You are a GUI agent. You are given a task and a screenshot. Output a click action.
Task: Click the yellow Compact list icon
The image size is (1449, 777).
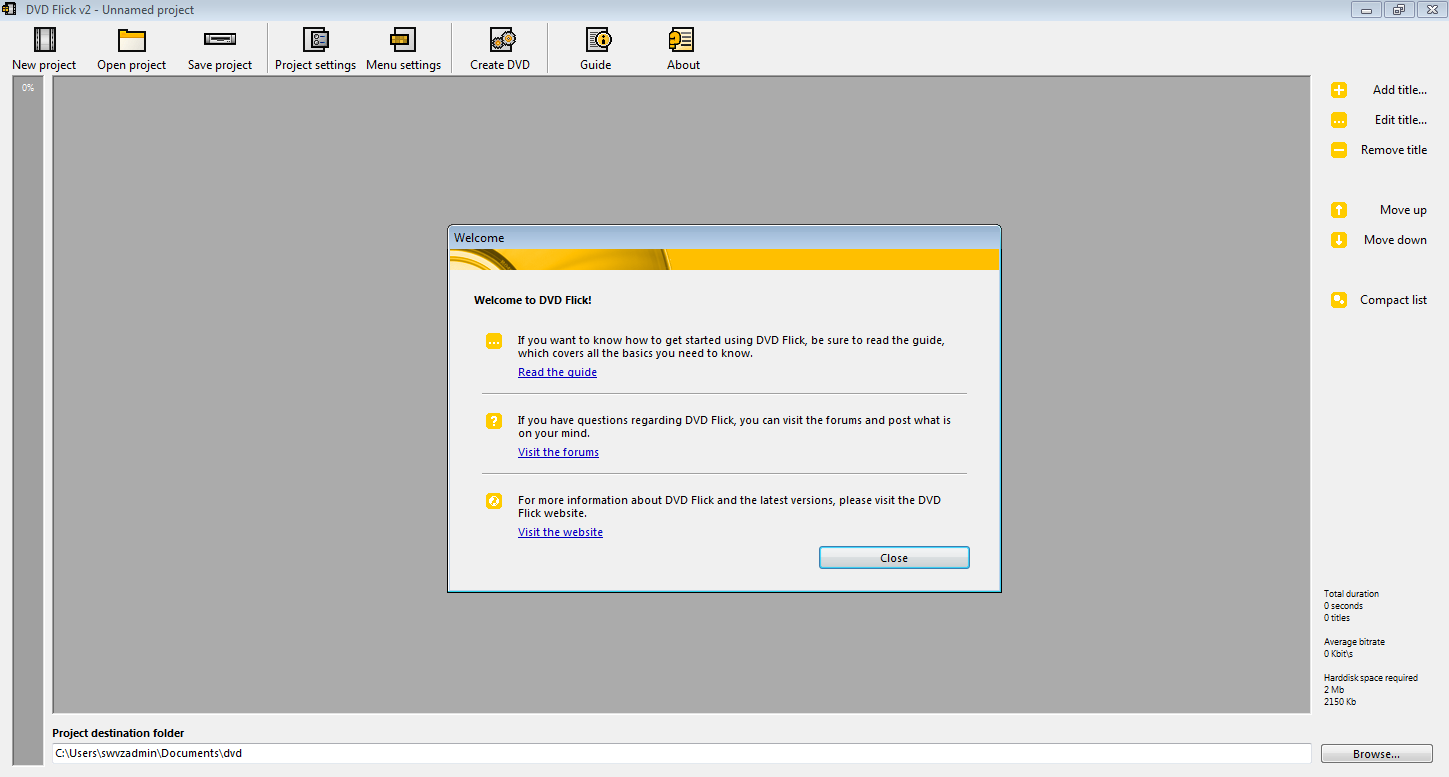(x=1339, y=300)
